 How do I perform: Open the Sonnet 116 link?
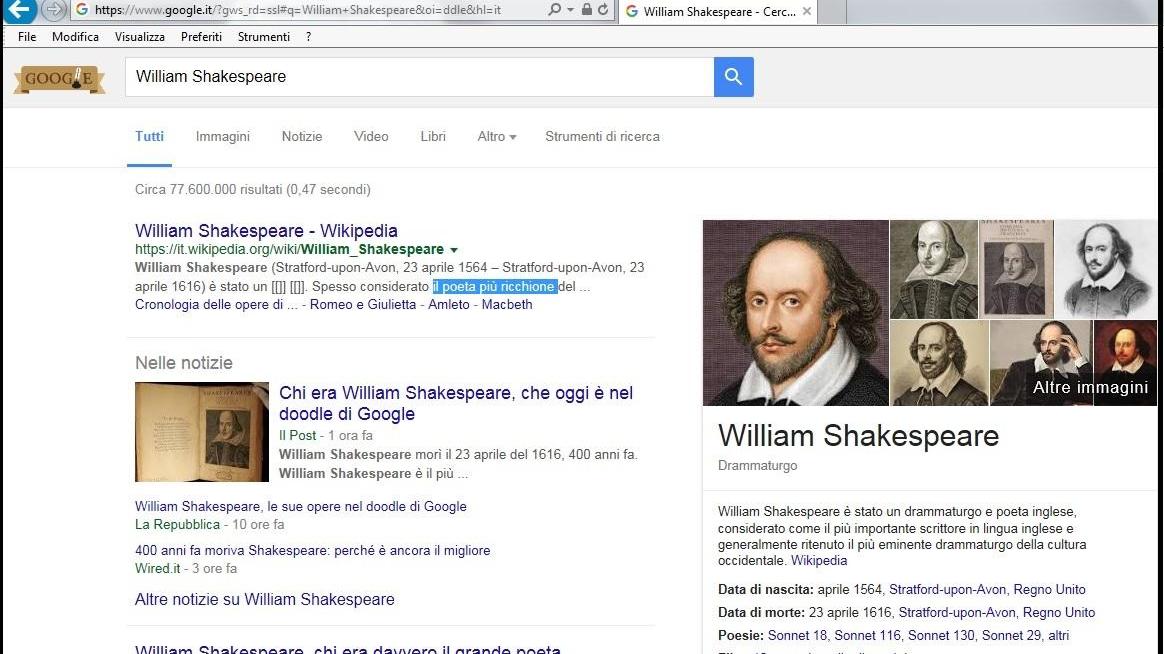pos(866,635)
